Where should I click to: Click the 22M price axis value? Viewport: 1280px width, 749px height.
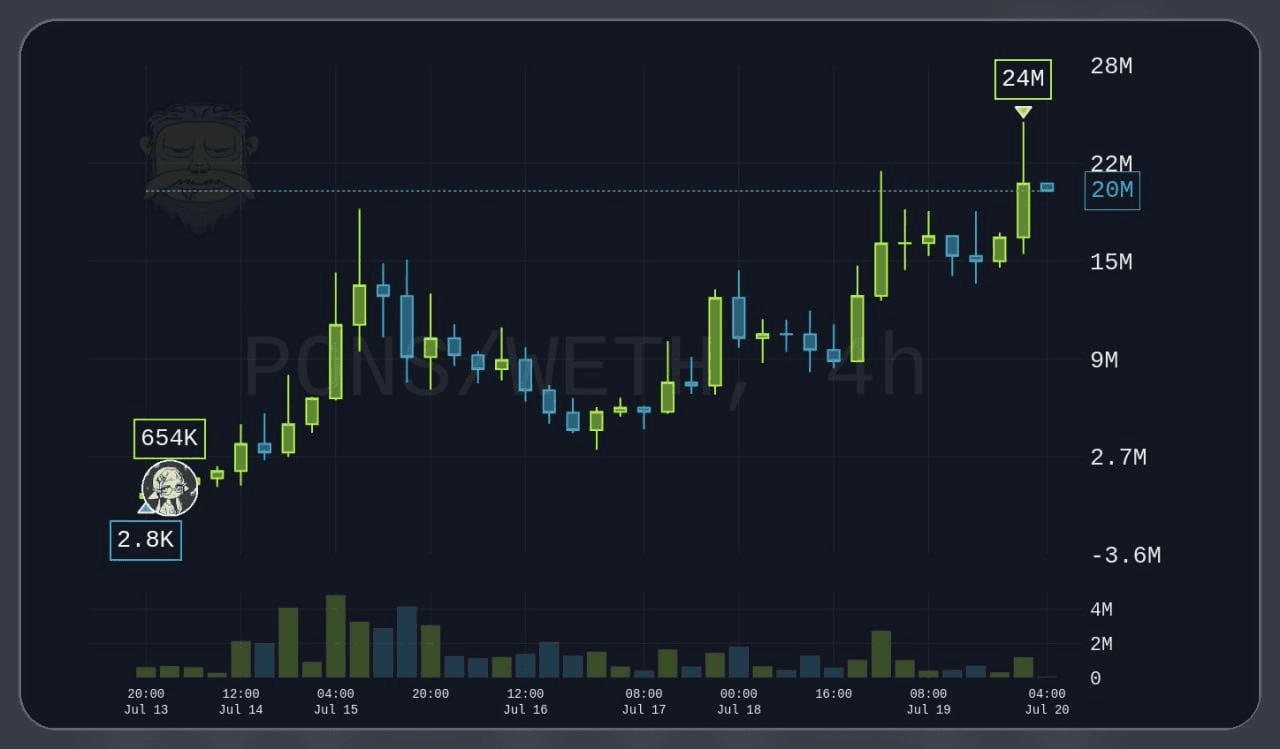click(1111, 164)
